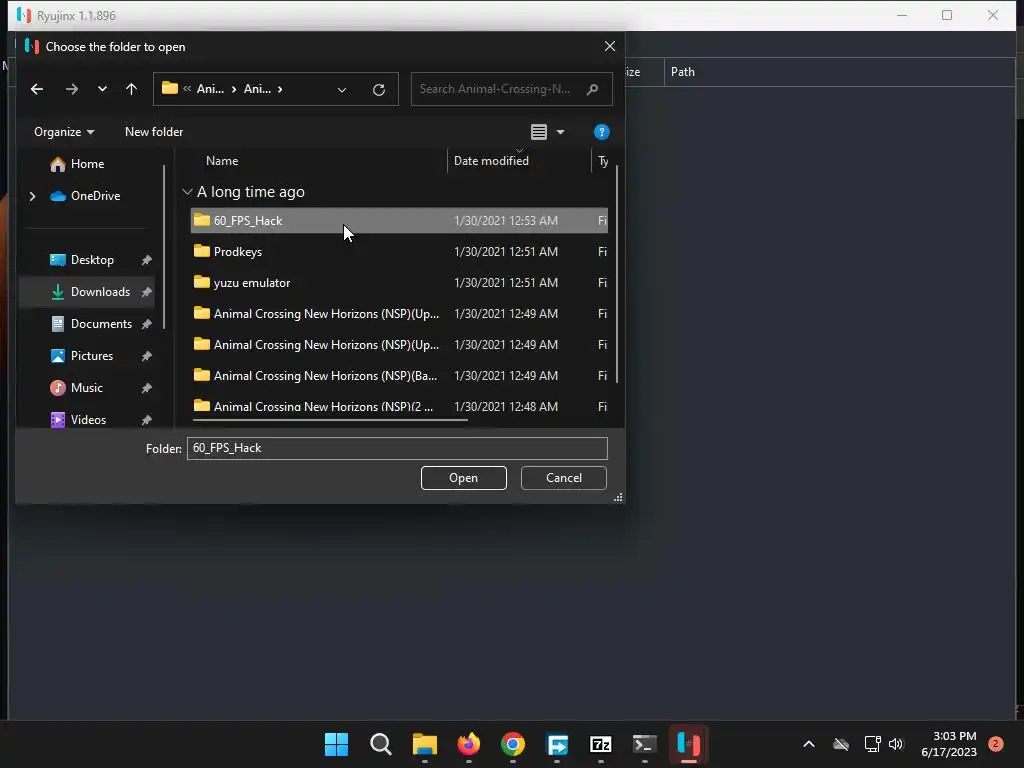Click the Folder name text field
The height and width of the screenshot is (768, 1024).
397,448
